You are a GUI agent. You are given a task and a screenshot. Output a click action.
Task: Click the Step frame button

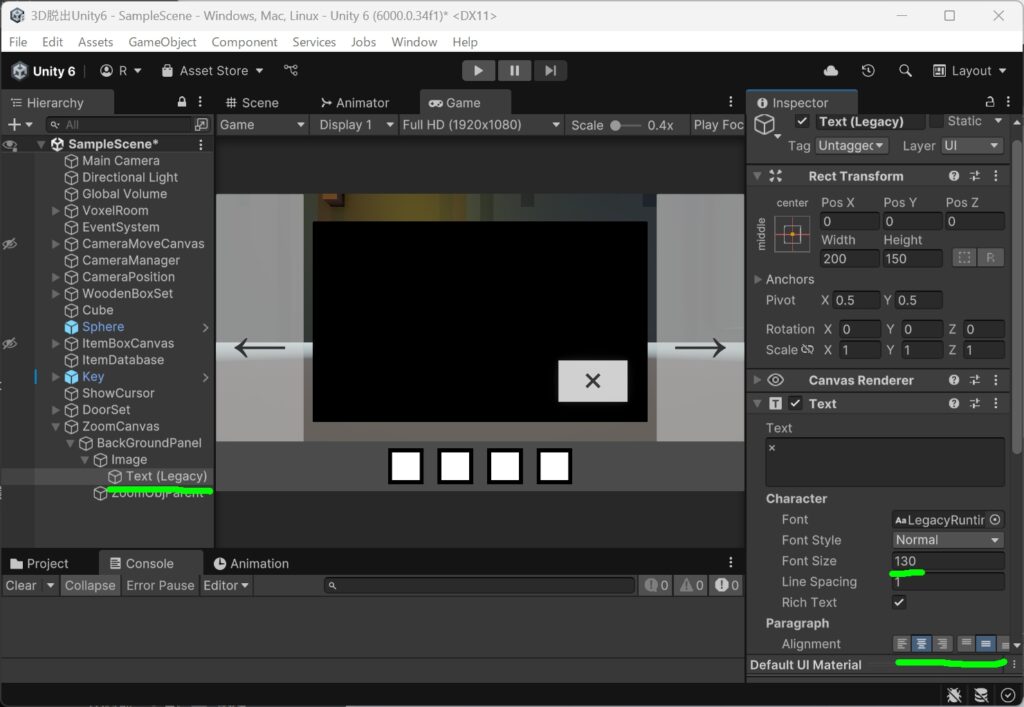pos(551,71)
